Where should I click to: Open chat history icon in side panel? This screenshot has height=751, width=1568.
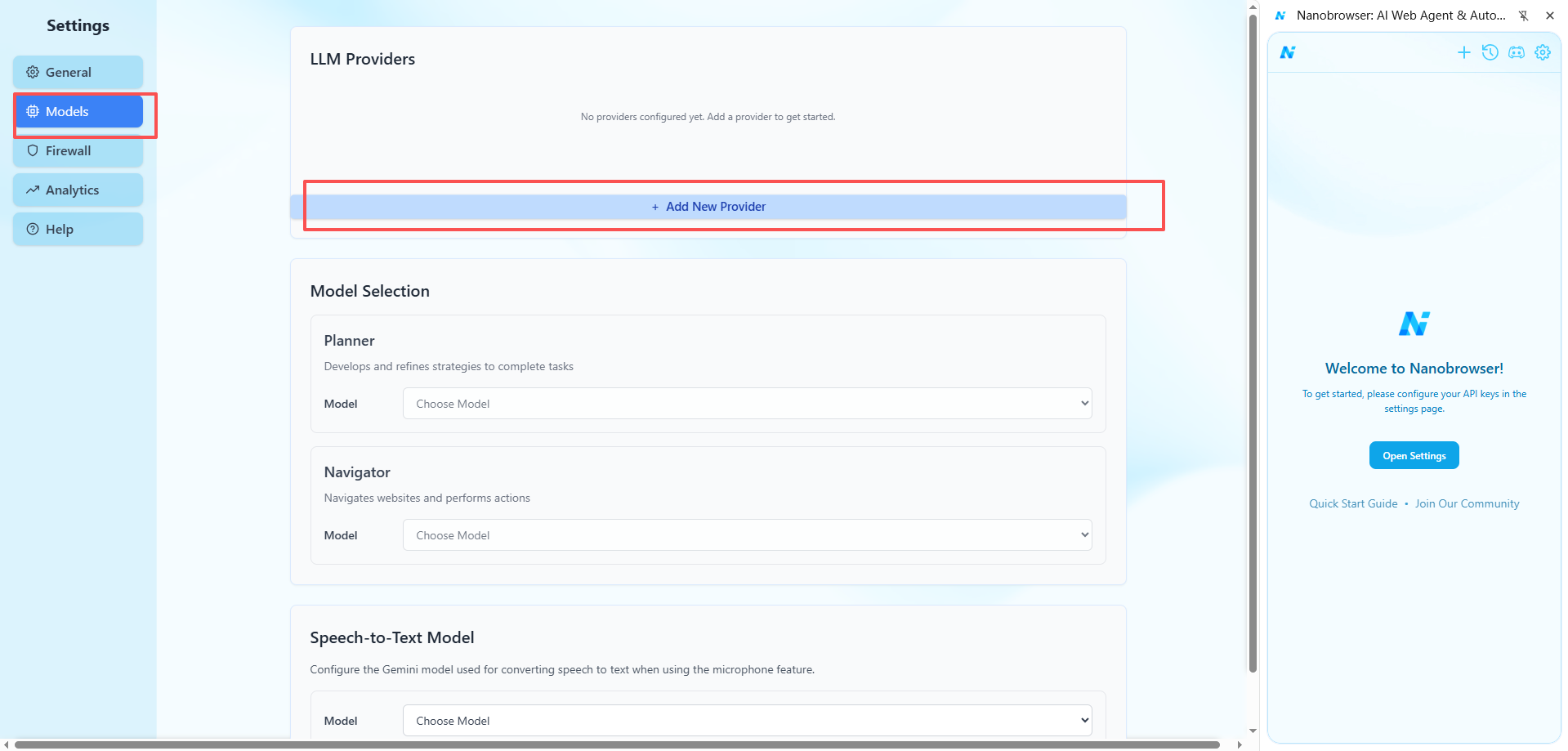[x=1490, y=52]
